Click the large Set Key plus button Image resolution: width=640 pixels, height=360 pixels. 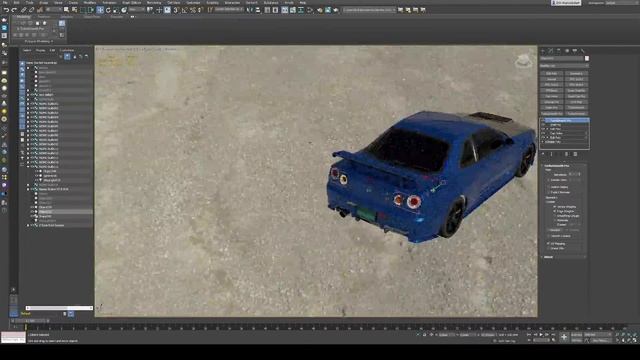[564, 337]
